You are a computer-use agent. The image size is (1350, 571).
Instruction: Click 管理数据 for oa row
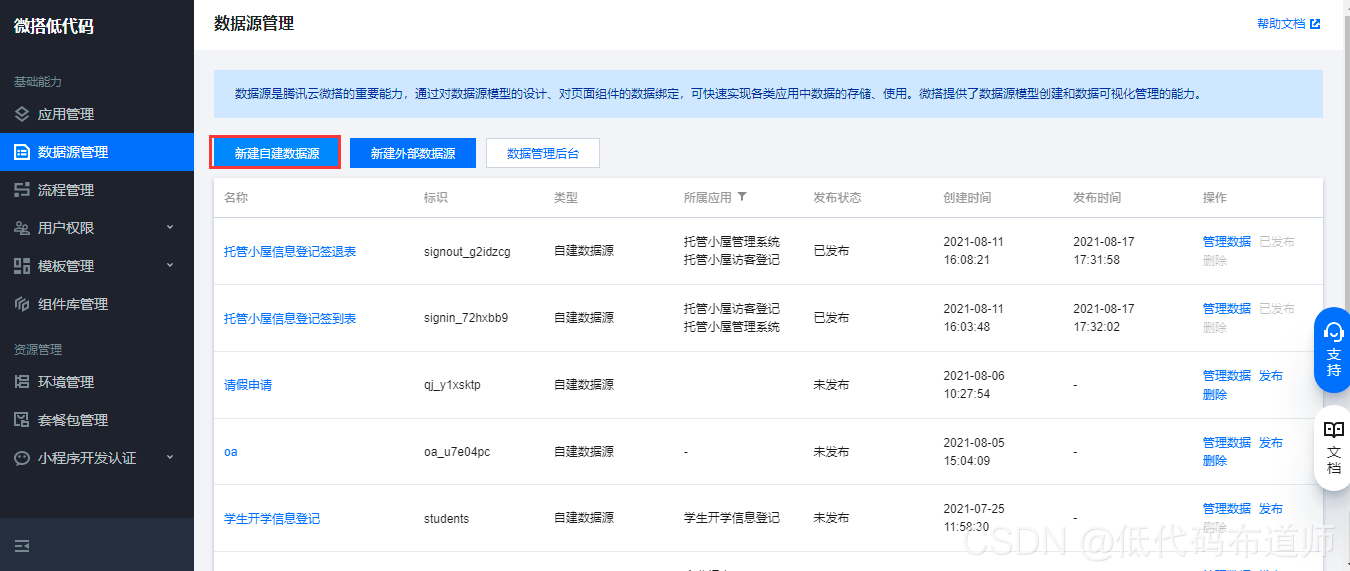(x=1227, y=443)
